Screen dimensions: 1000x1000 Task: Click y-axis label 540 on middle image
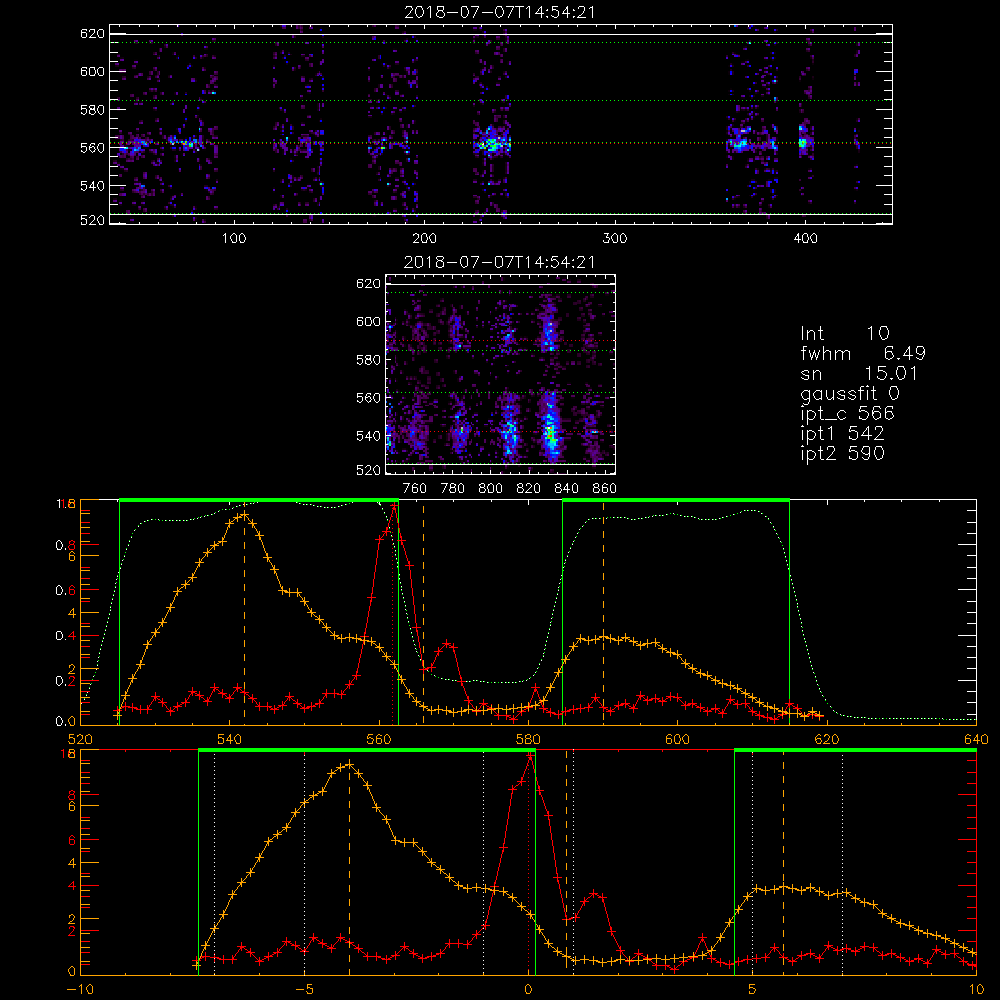[368, 436]
